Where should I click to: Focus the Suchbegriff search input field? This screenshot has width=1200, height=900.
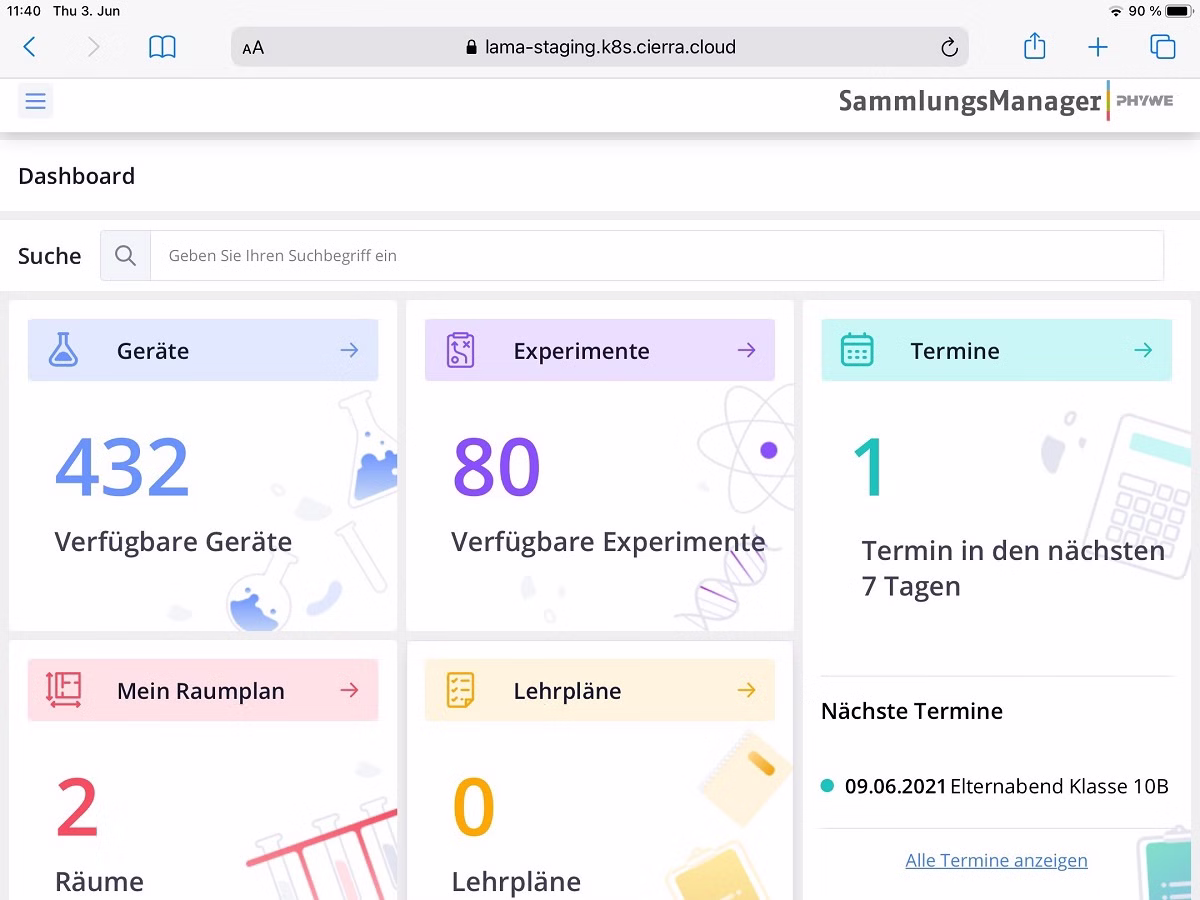656,256
